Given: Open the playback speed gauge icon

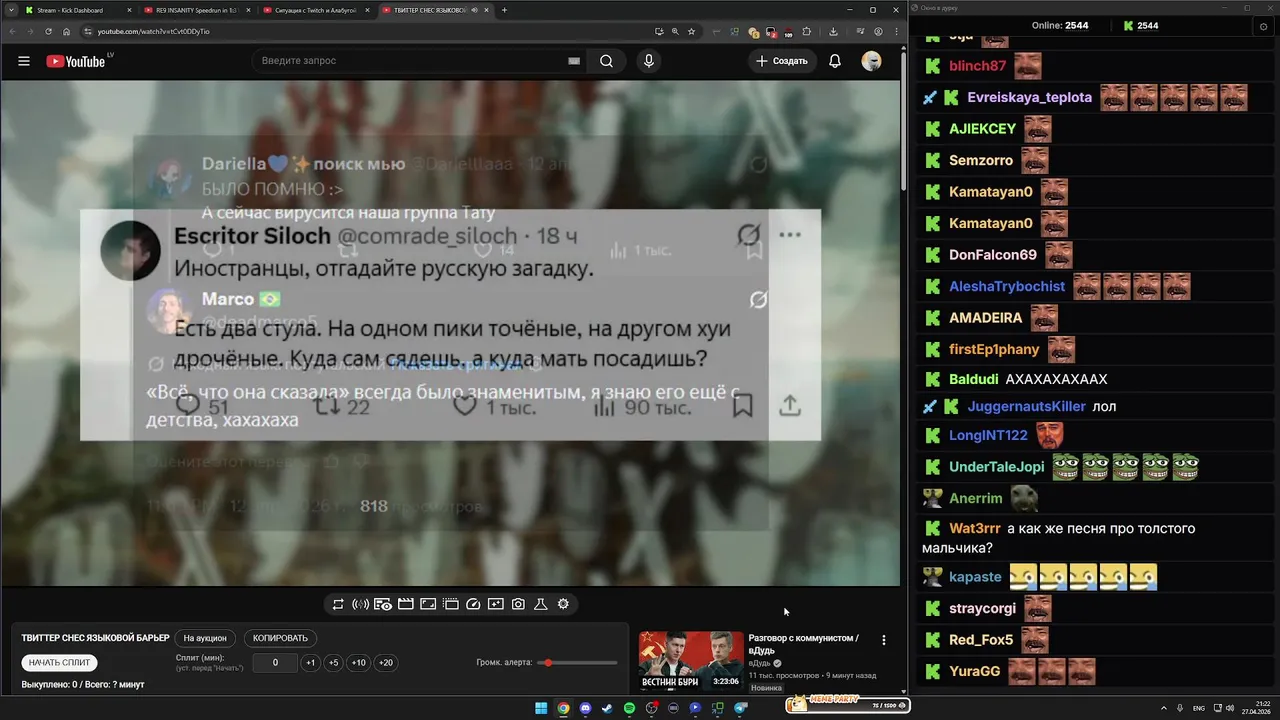Looking at the screenshot, I should click(473, 604).
